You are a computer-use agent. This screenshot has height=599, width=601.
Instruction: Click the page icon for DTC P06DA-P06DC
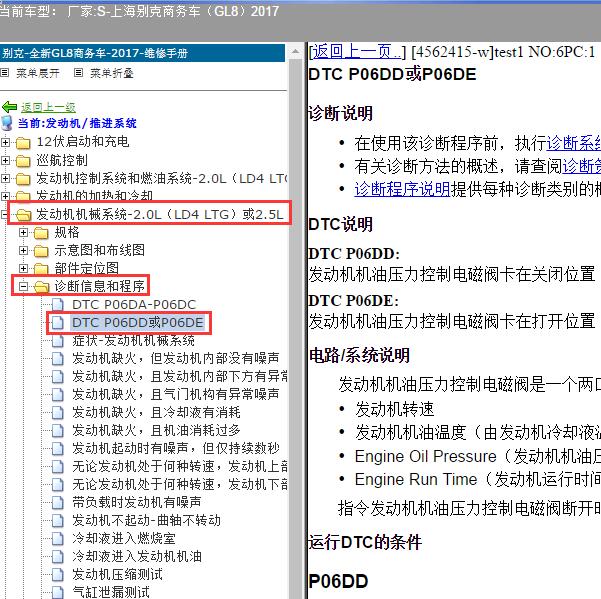(58, 305)
